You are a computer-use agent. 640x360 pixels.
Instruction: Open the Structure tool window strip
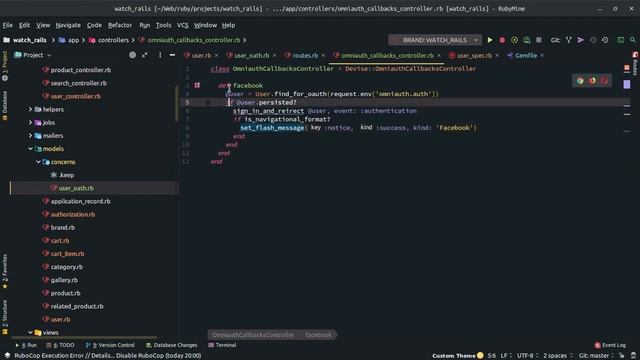[5, 317]
